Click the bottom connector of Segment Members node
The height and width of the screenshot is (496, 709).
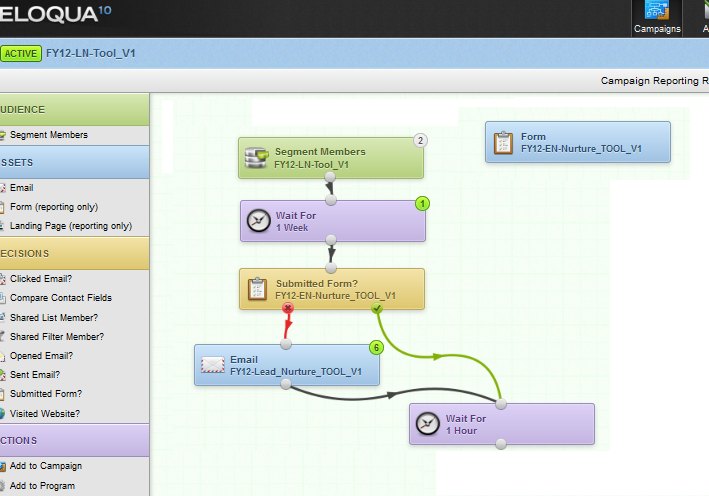(x=330, y=177)
